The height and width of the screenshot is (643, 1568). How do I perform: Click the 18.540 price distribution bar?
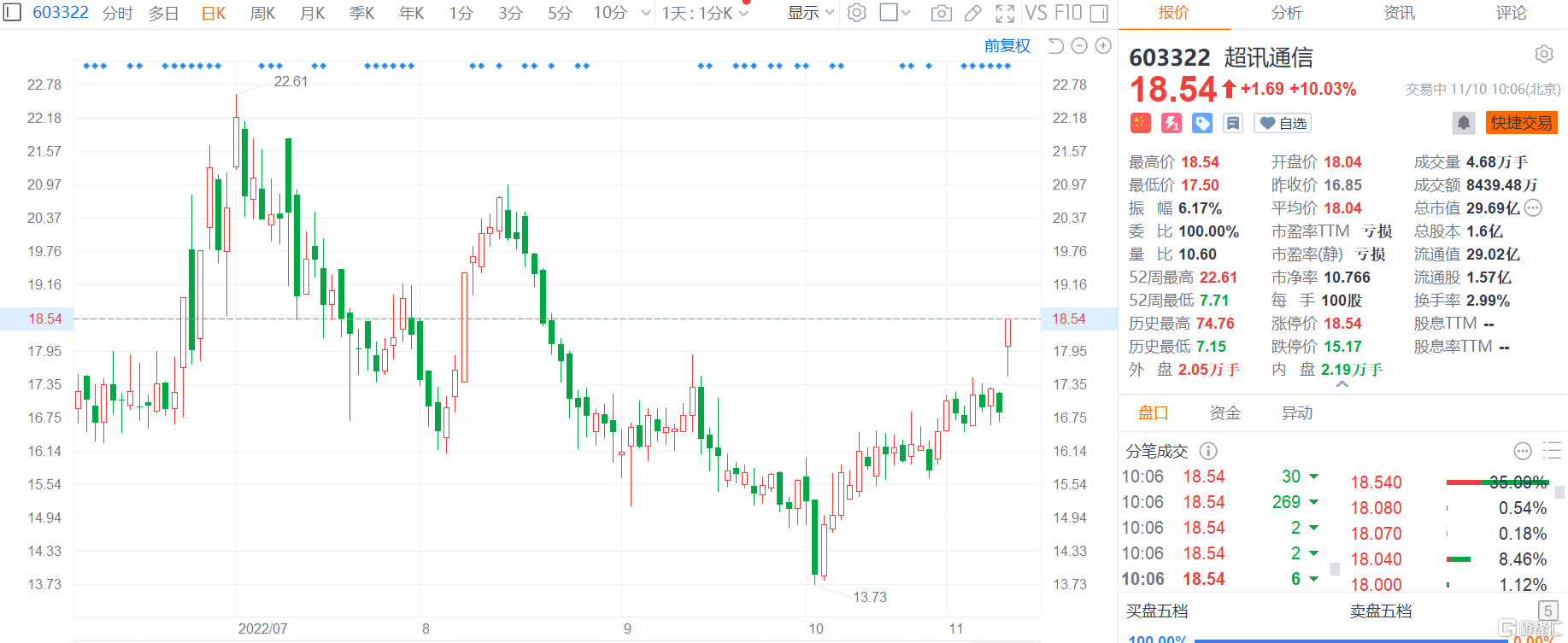point(1498,482)
